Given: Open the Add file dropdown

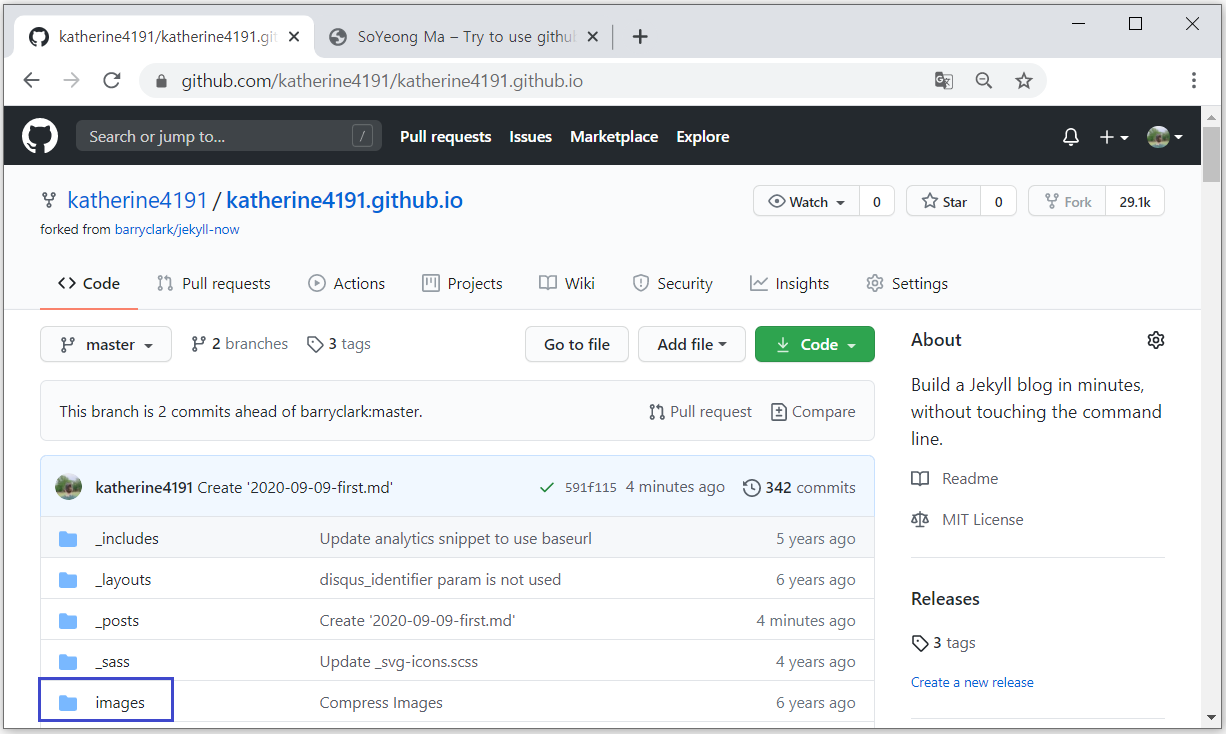Looking at the screenshot, I should pyautogui.click(x=692, y=344).
